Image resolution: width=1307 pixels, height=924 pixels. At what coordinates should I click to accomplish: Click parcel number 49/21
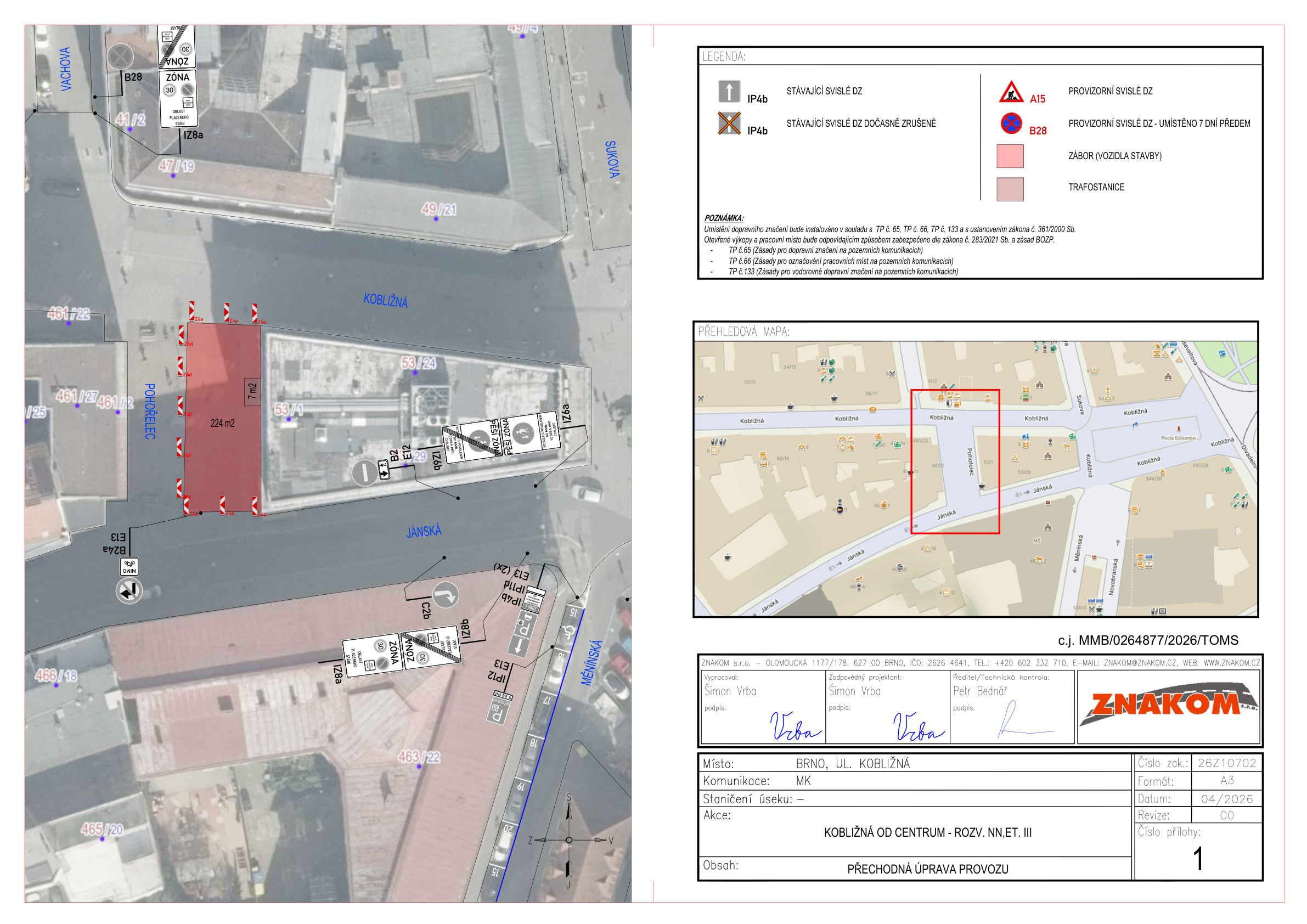coord(439,210)
